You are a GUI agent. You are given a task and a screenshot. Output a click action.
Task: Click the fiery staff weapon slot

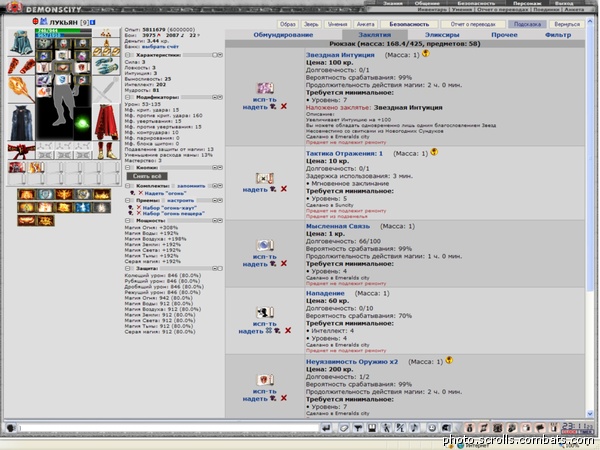(21, 90)
